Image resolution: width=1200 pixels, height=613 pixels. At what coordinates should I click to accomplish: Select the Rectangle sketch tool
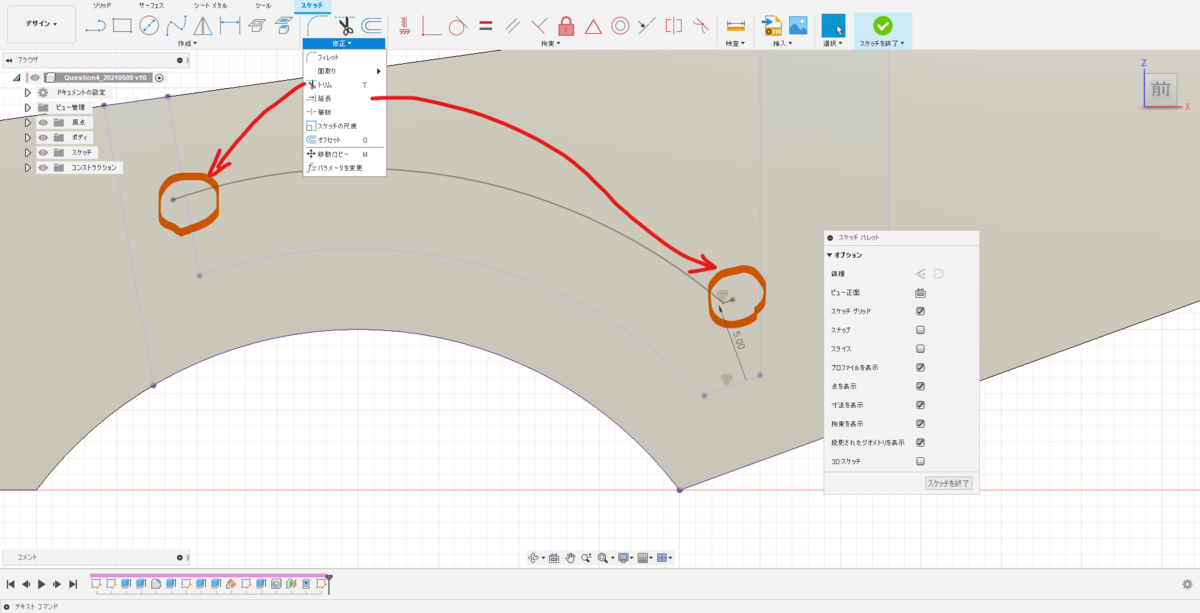tap(123, 26)
